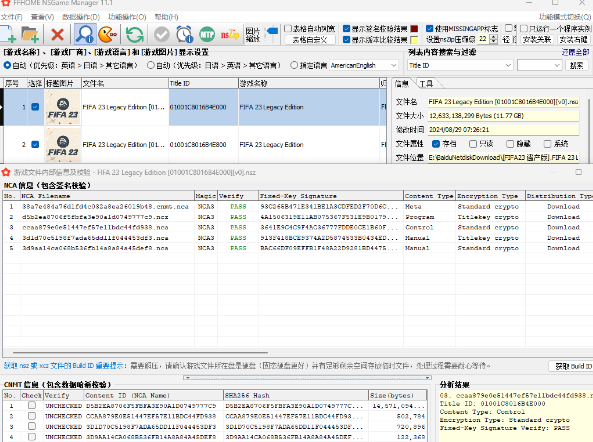Click the restore all link
Screen dimensions: 593x442
point(575,52)
